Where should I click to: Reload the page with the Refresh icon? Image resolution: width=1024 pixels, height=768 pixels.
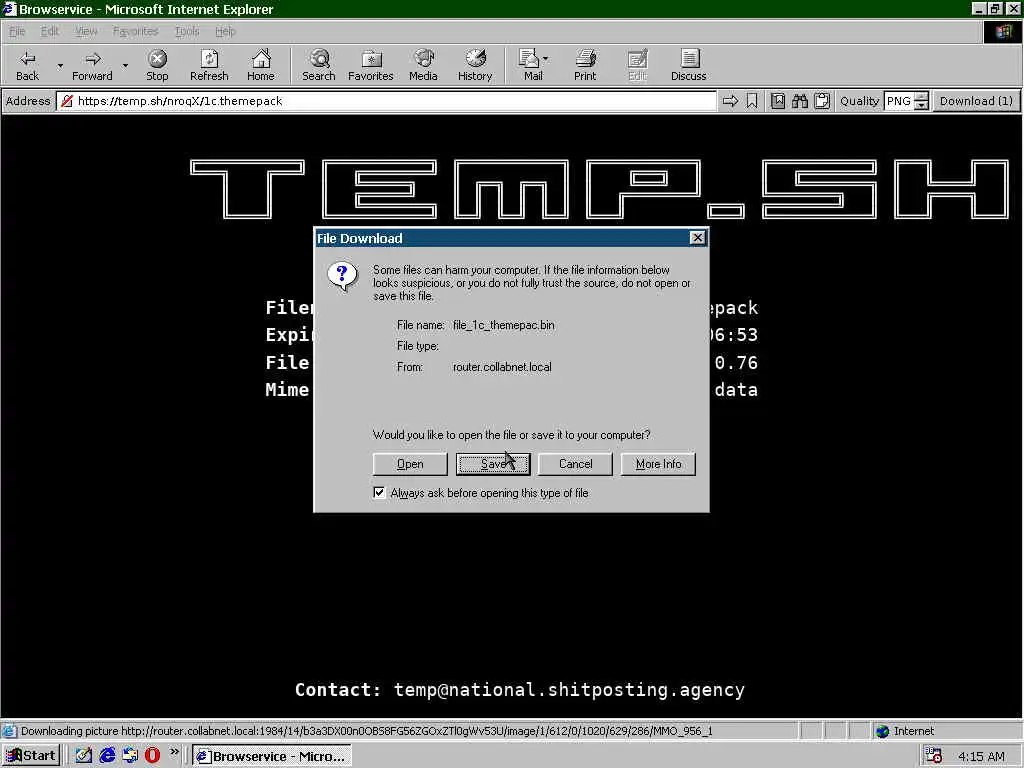pyautogui.click(x=209, y=59)
